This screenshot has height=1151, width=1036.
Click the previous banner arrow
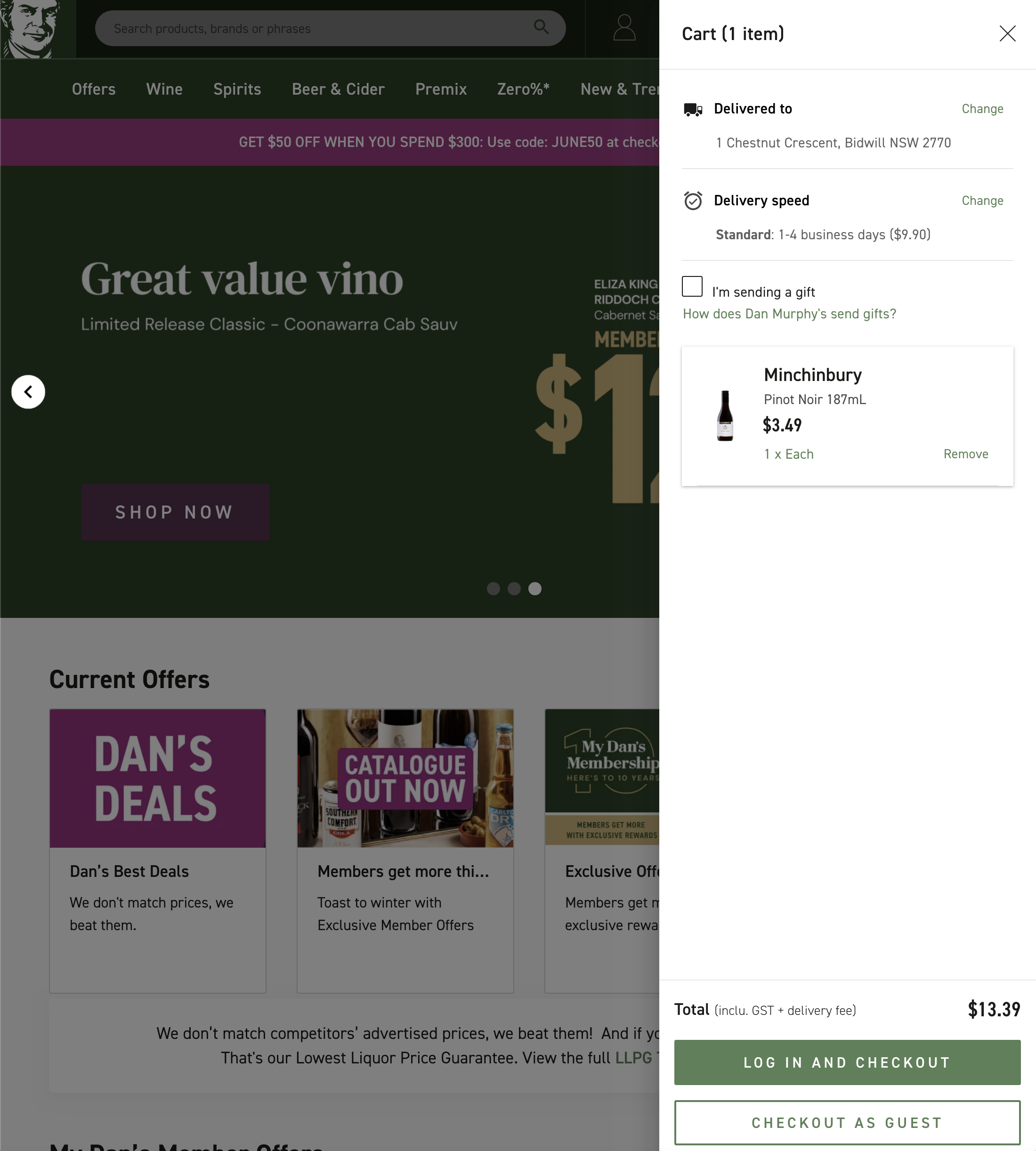tap(28, 392)
